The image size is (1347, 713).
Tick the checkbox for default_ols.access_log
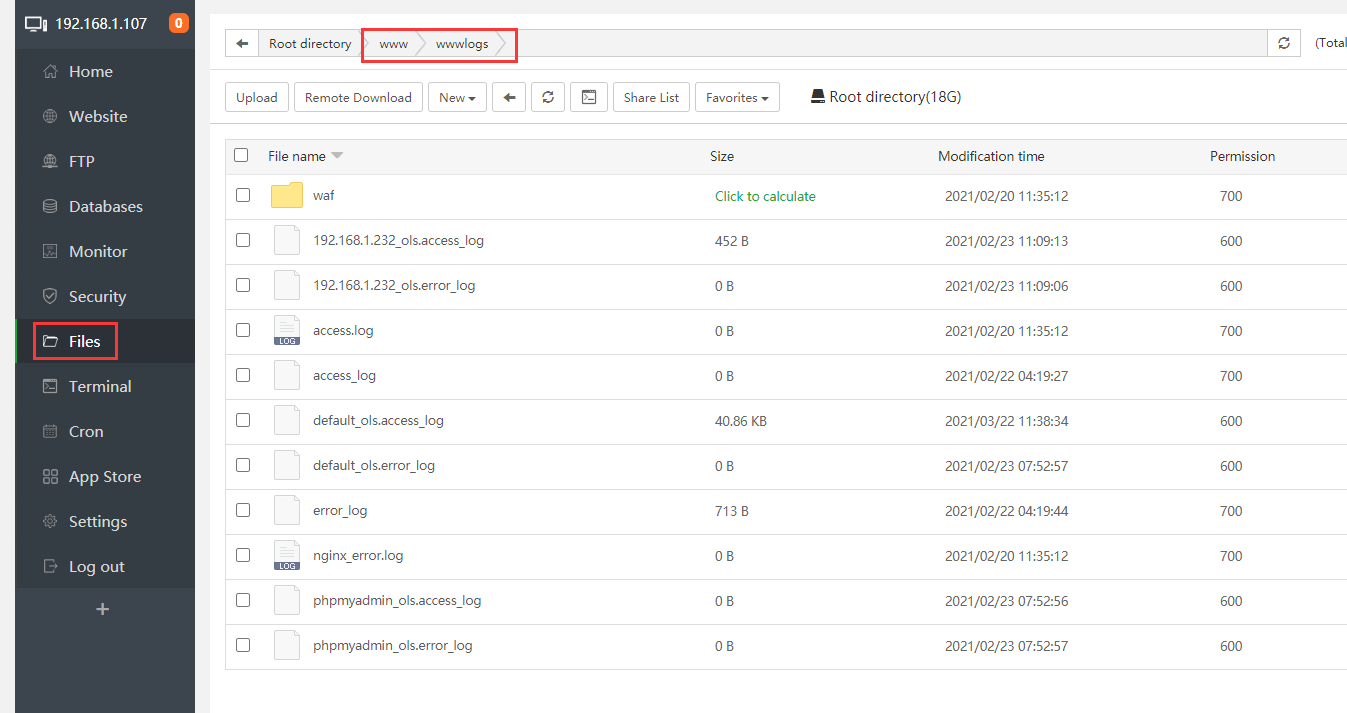[x=242, y=420]
